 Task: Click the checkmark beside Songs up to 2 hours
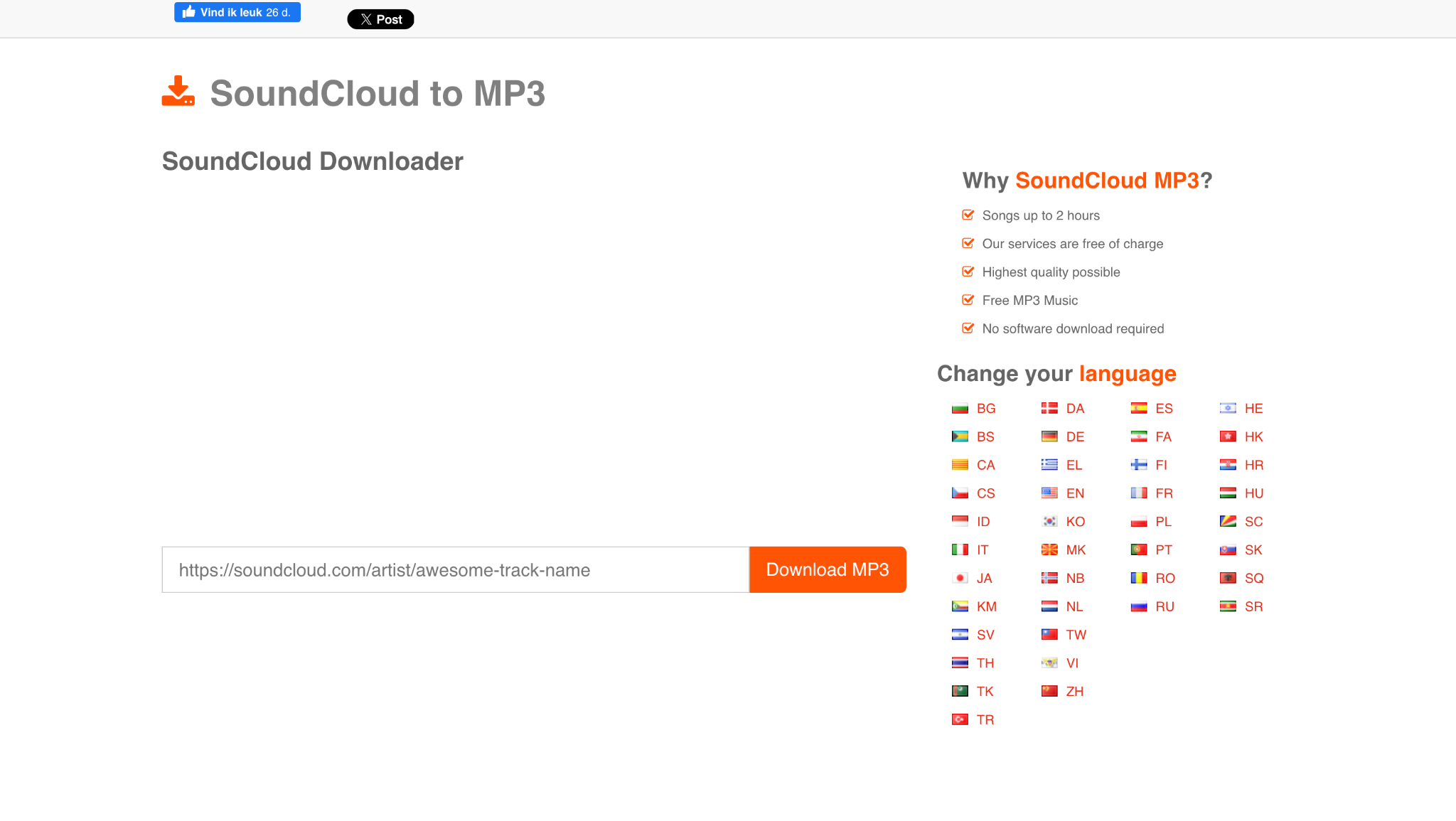(968, 215)
